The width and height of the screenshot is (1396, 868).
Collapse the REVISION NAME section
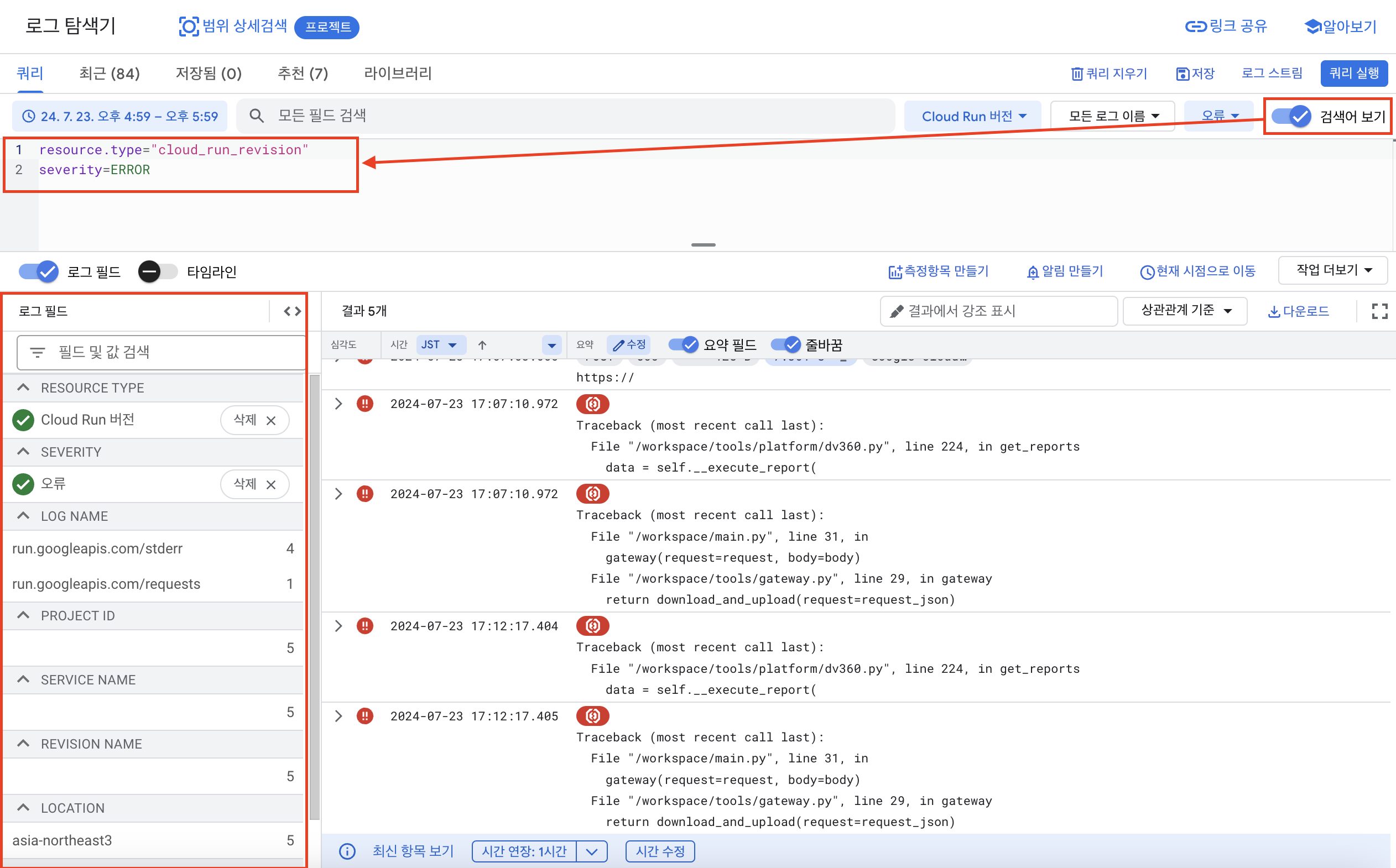coord(23,744)
